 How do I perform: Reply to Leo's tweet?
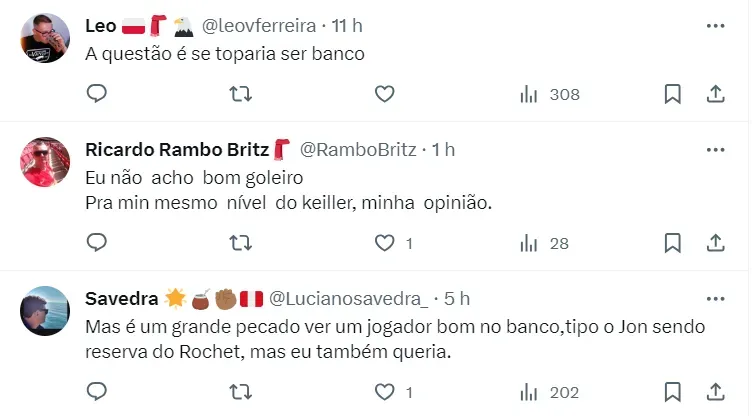pyautogui.click(x=97, y=94)
